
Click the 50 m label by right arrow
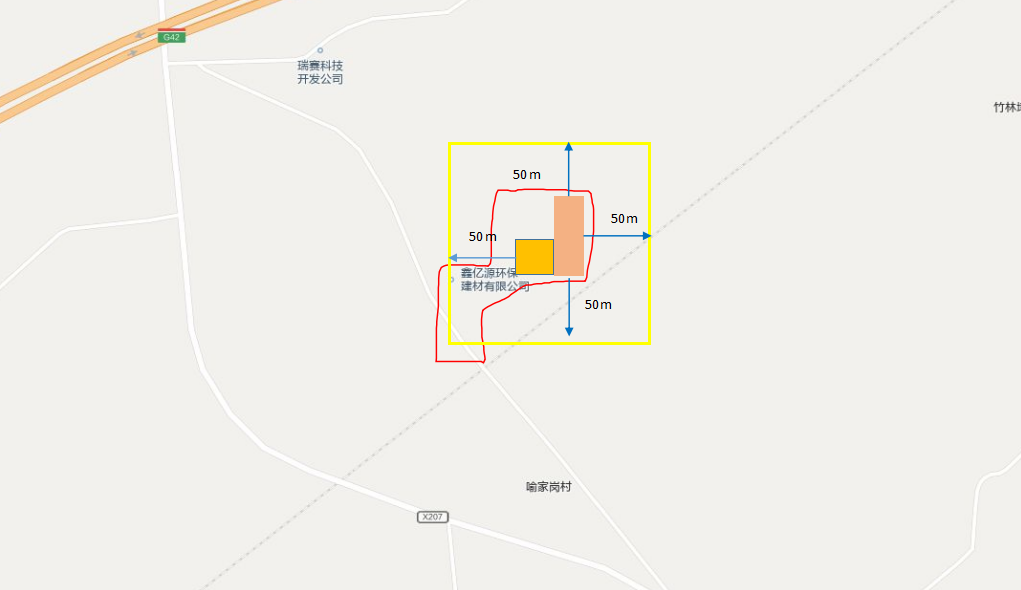(624, 219)
